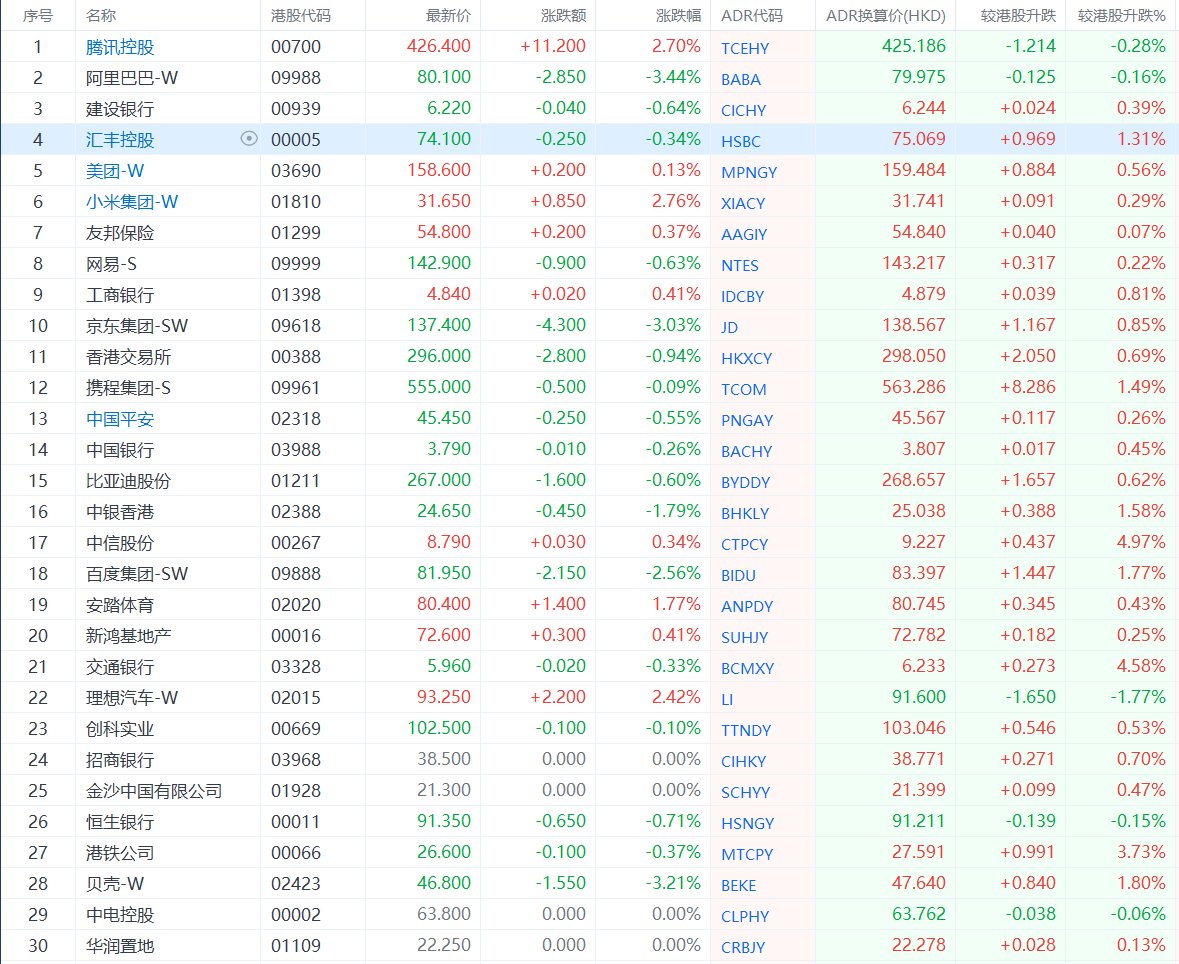1179x964 pixels.
Task: Click the 较港股升跌 amount column header
Action: pos(1018,16)
